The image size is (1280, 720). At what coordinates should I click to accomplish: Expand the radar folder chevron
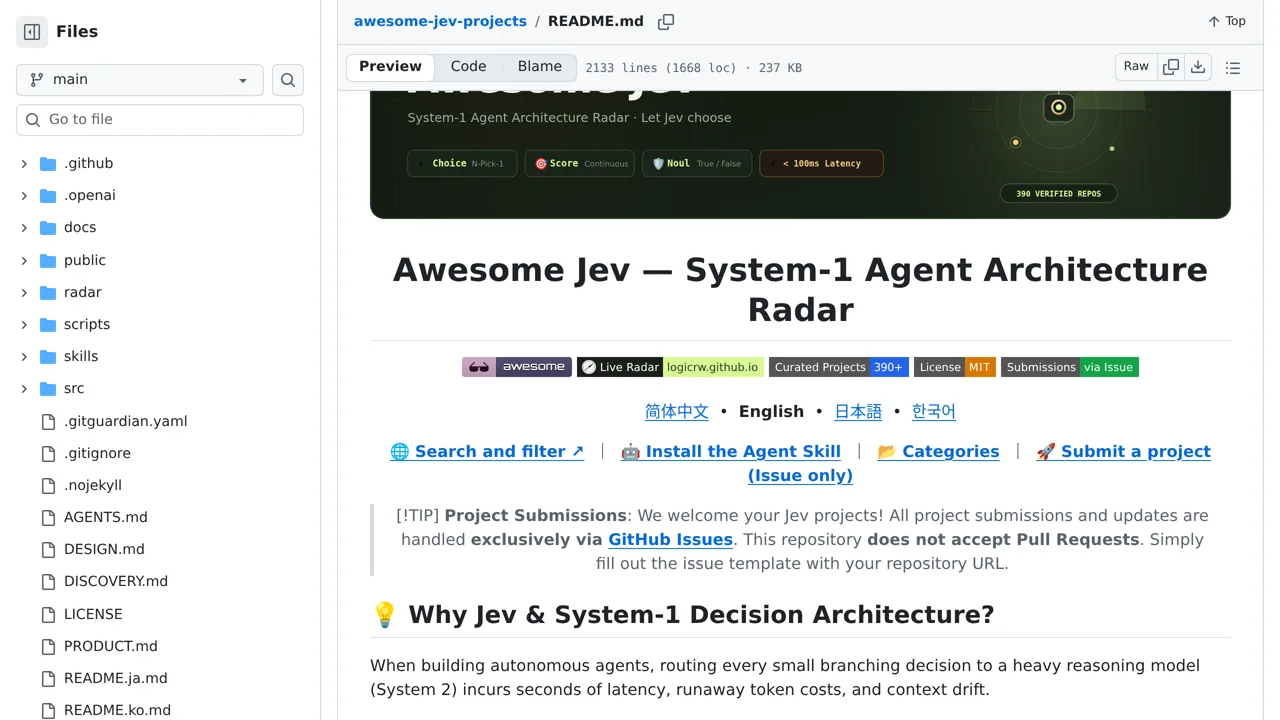[24, 293]
